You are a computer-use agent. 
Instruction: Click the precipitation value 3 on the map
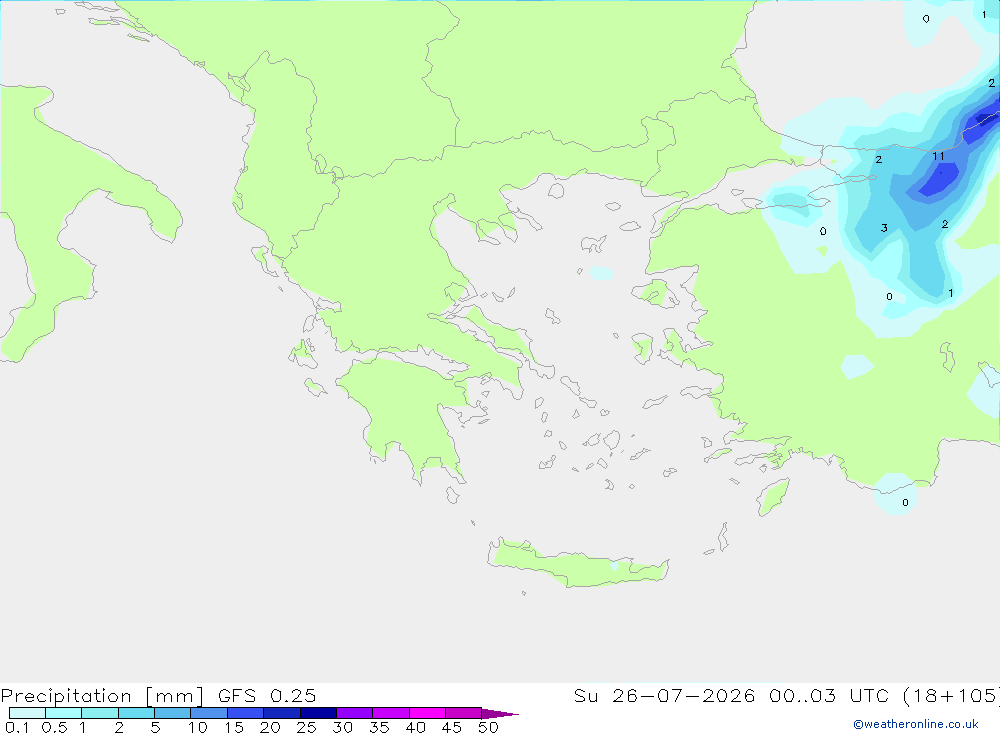(x=884, y=228)
